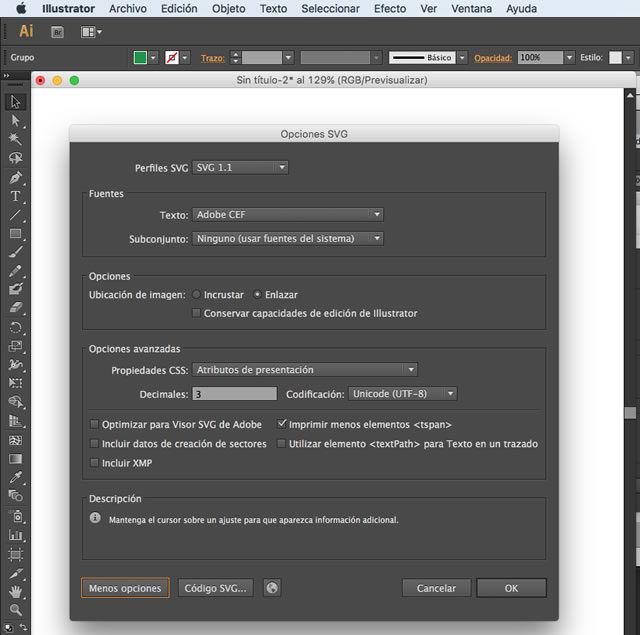Open the Perfiles SVG dropdown

pos(240,167)
